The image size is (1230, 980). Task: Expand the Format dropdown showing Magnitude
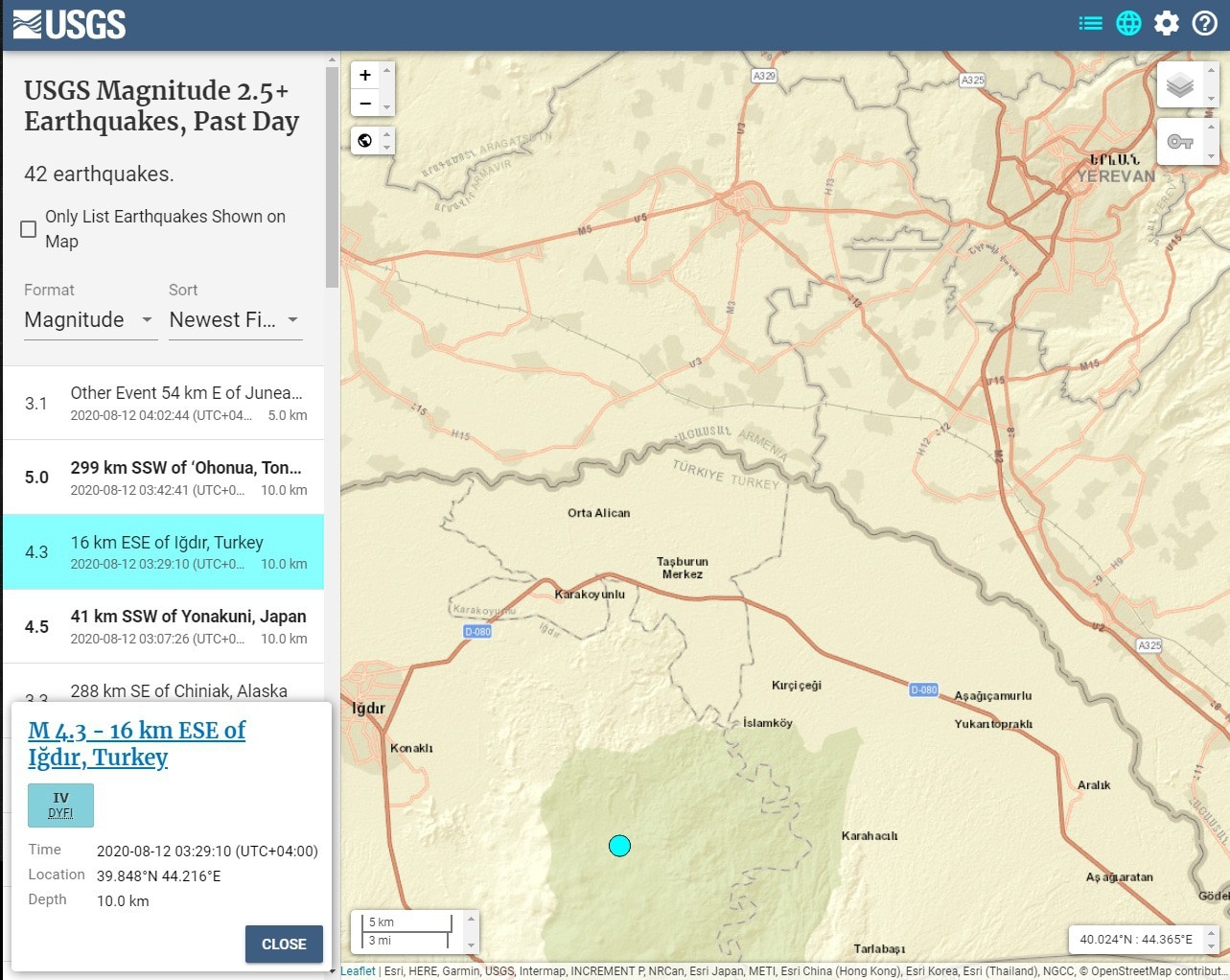click(89, 320)
